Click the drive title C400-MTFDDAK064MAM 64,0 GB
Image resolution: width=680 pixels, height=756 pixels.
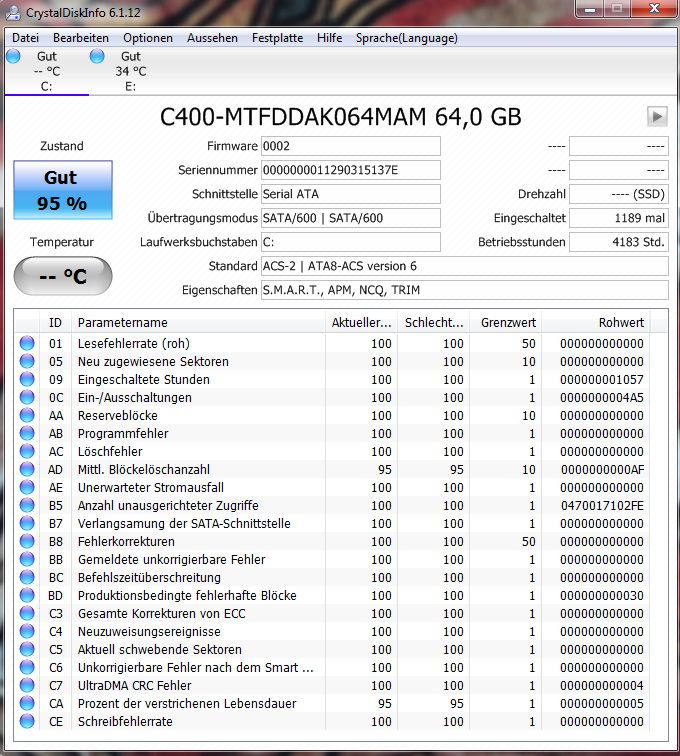[340, 117]
